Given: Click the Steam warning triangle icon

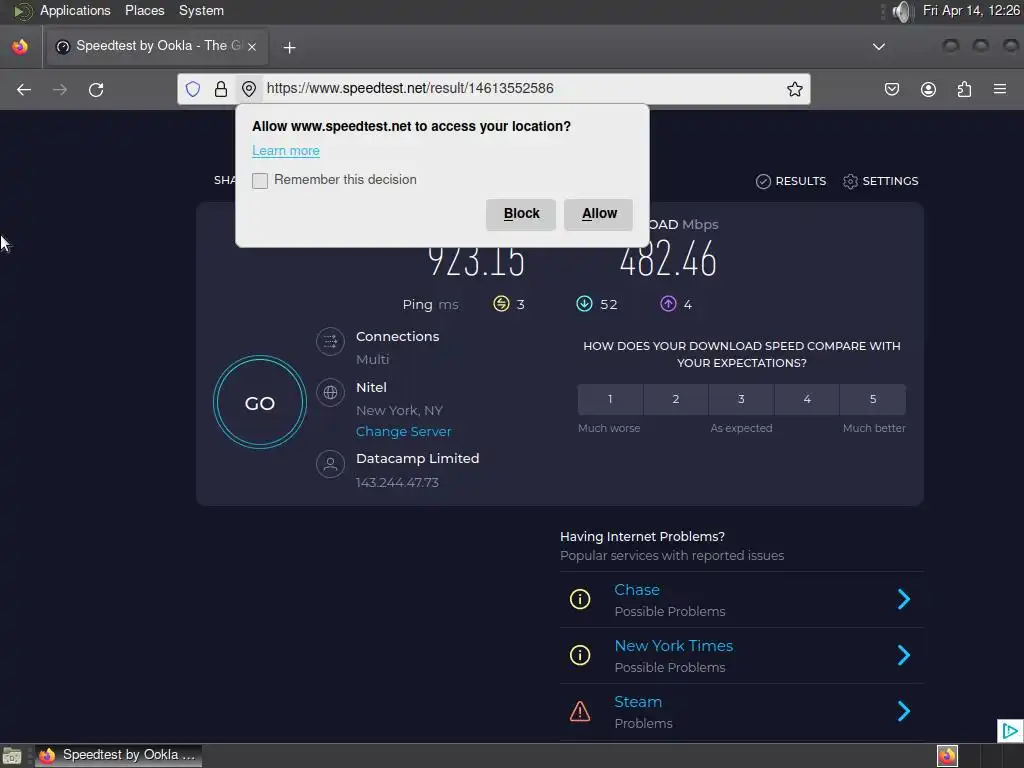Looking at the screenshot, I should click(580, 711).
